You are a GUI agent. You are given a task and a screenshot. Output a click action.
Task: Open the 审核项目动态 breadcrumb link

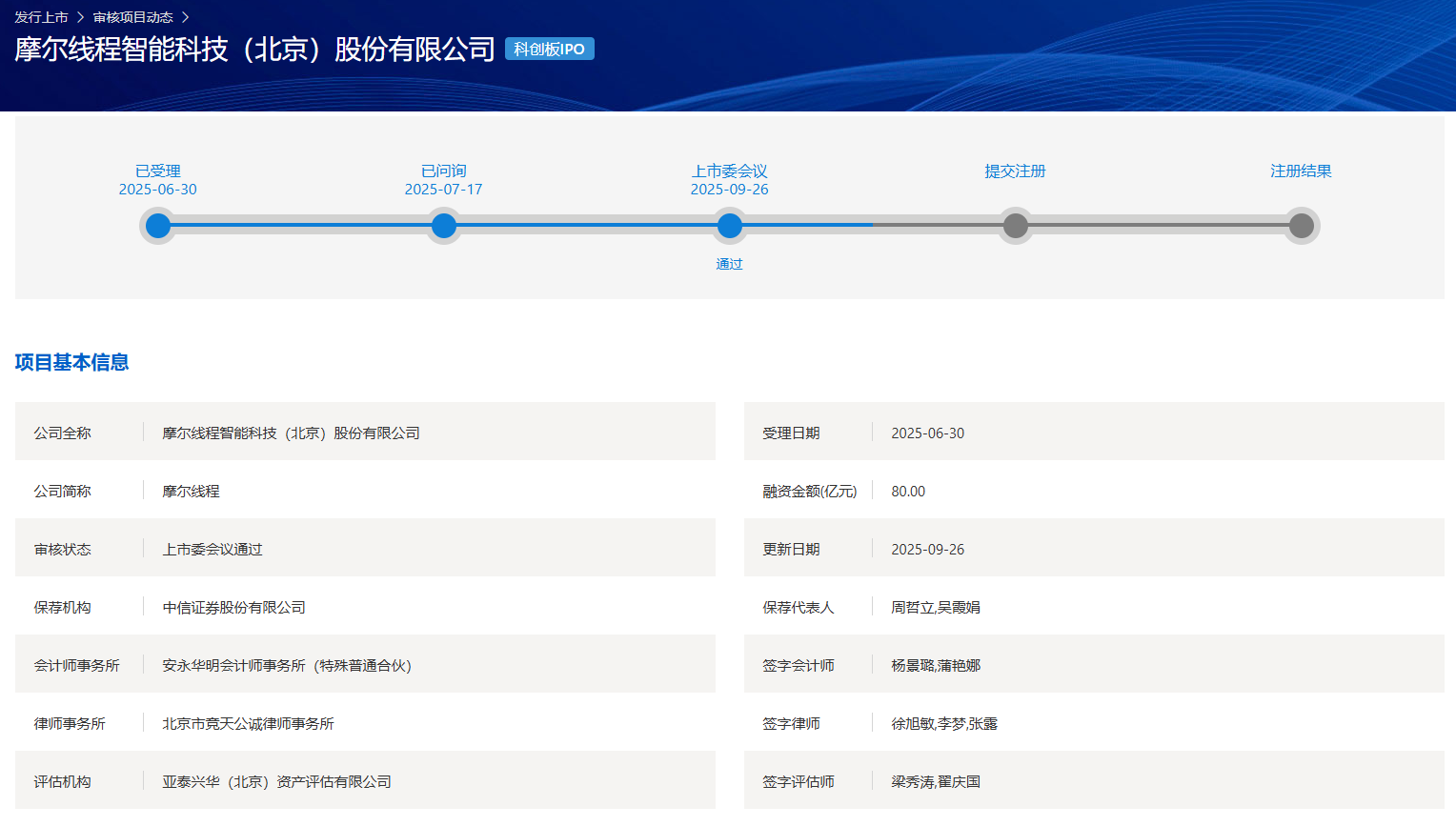pyautogui.click(x=132, y=17)
